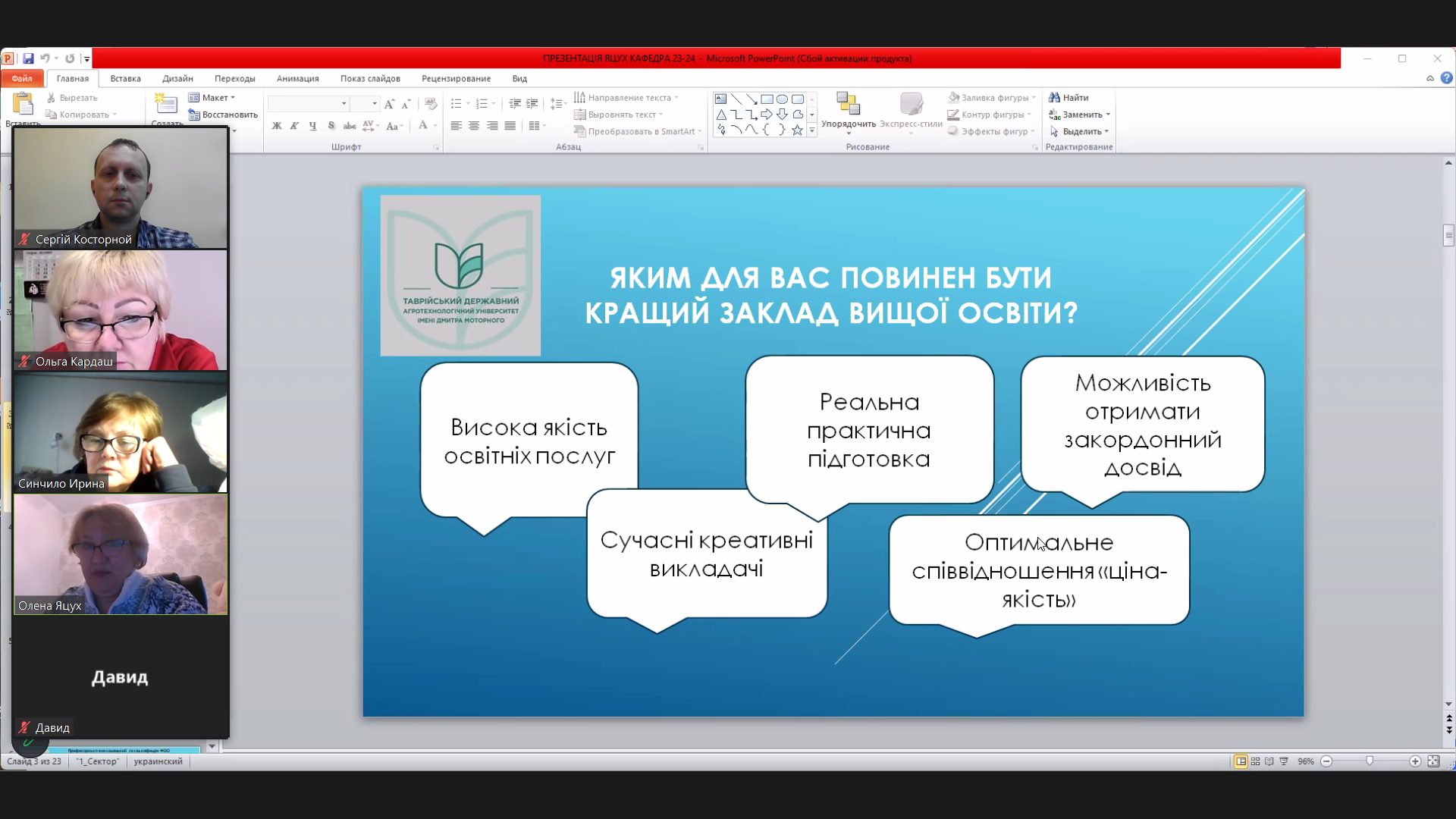The image size is (1456, 819).
Task: Switch to the Вставка ribbon tab
Action: (x=125, y=78)
